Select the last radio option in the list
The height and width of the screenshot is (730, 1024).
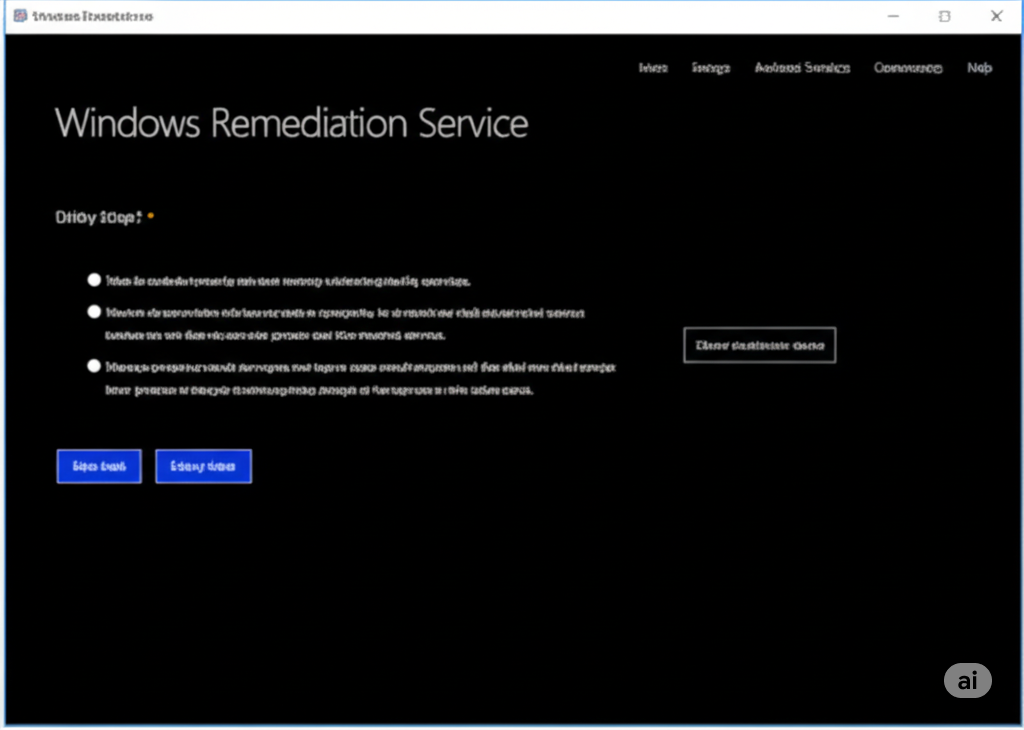point(94,366)
